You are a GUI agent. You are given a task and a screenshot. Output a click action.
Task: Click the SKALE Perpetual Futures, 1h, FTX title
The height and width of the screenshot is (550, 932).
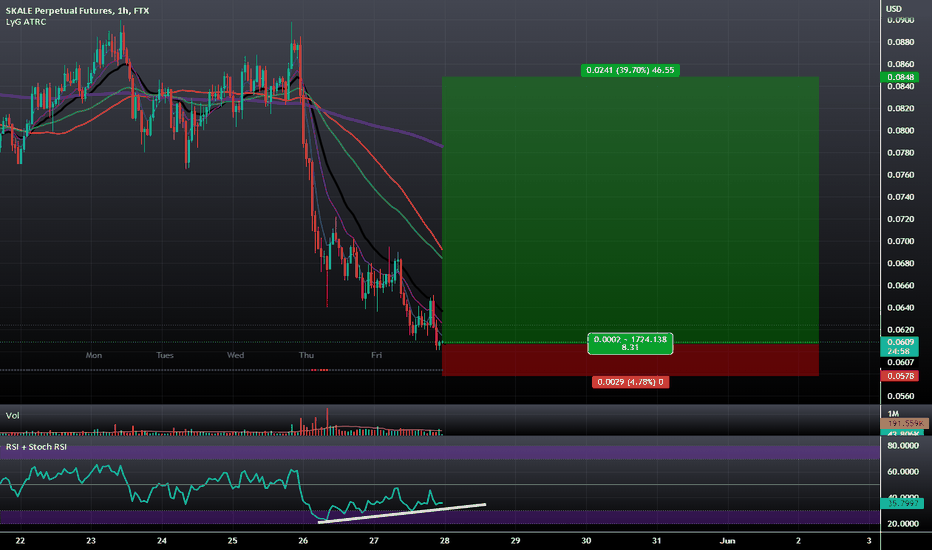[77, 11]
